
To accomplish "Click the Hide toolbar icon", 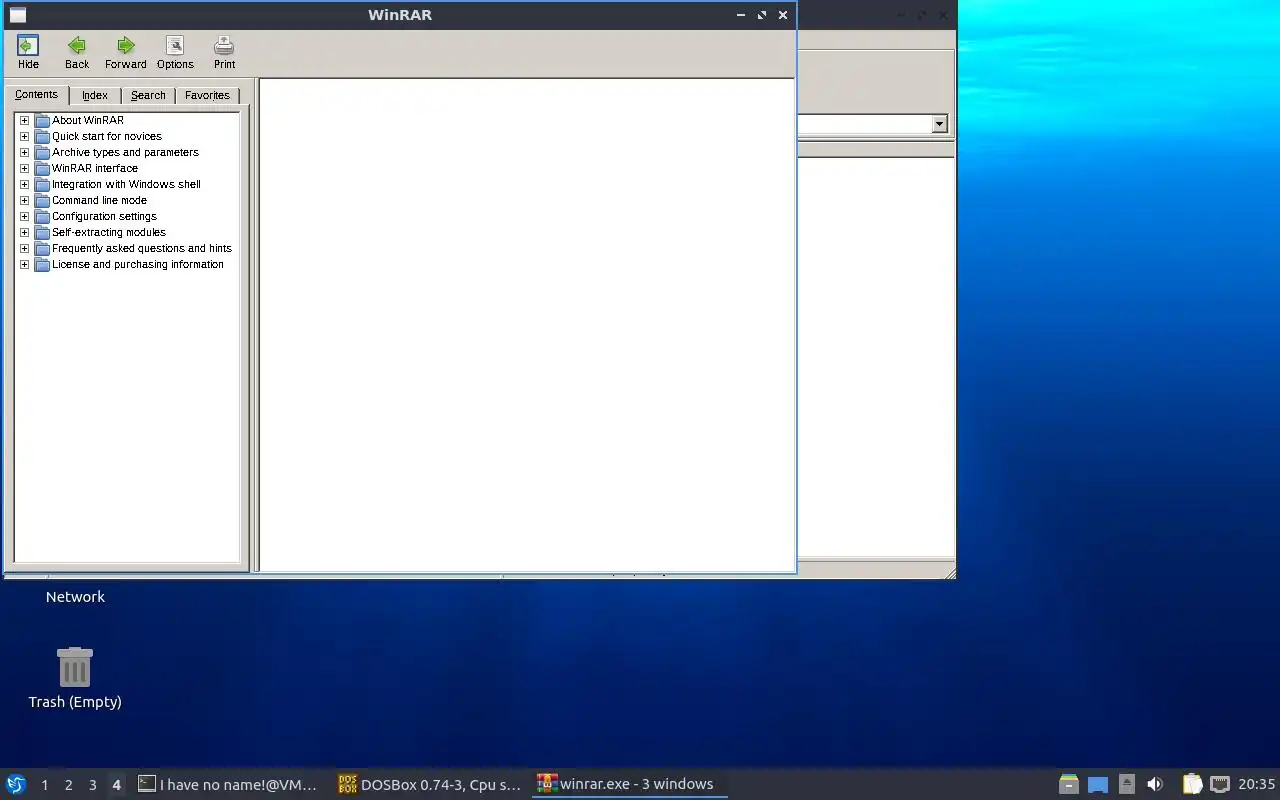I will tap(28, 52).
